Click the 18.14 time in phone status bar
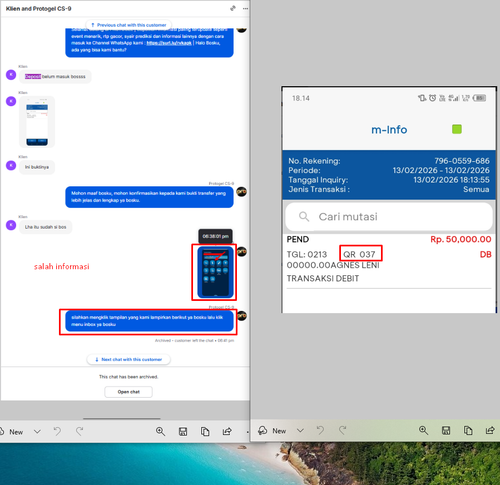Screen dimensions: 500x485 click(x=301, y=98)
